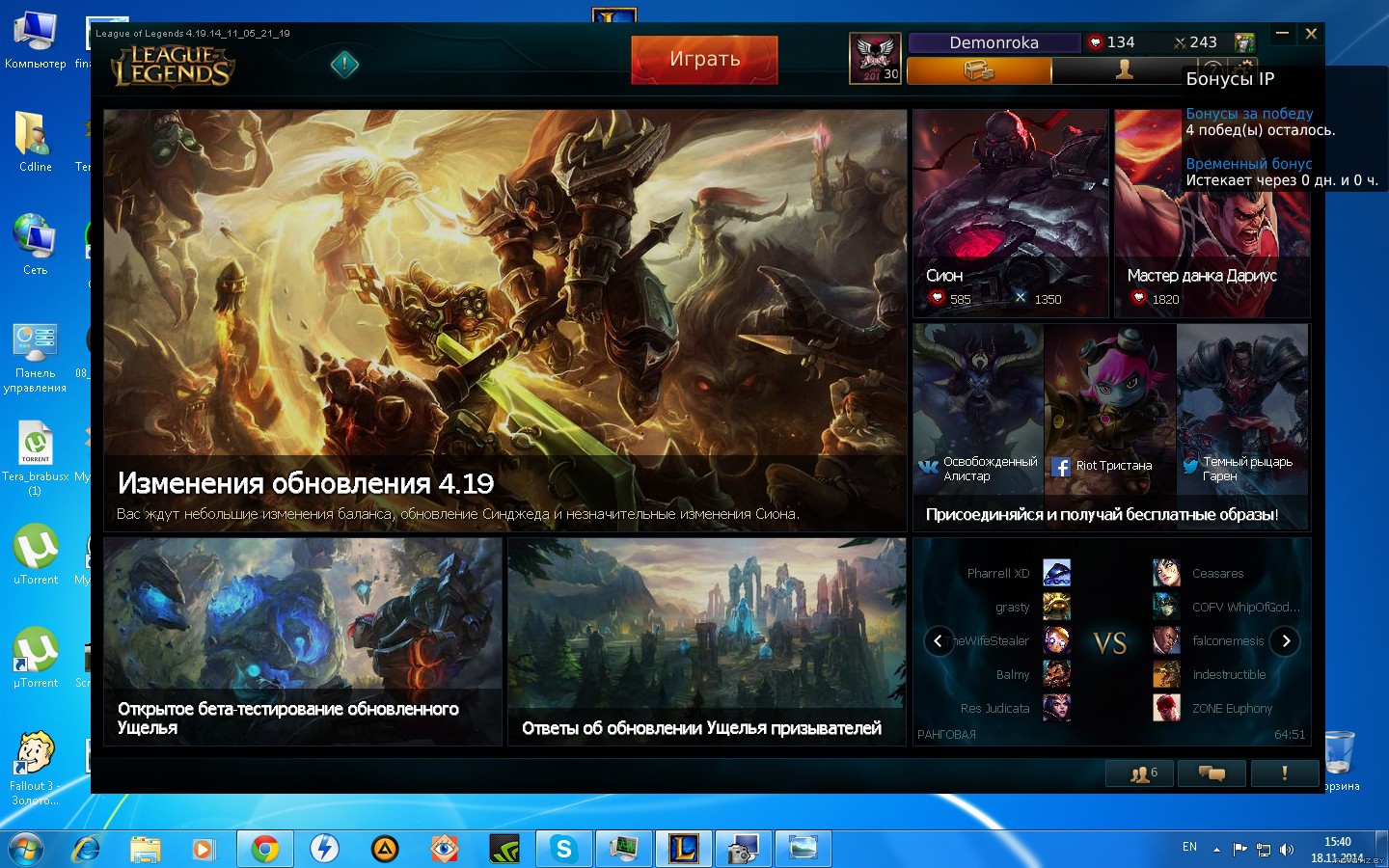Click the VK icon near Освобожденный Алистар
Viewport: 1389px width, 868px height.
coord(928,468)
